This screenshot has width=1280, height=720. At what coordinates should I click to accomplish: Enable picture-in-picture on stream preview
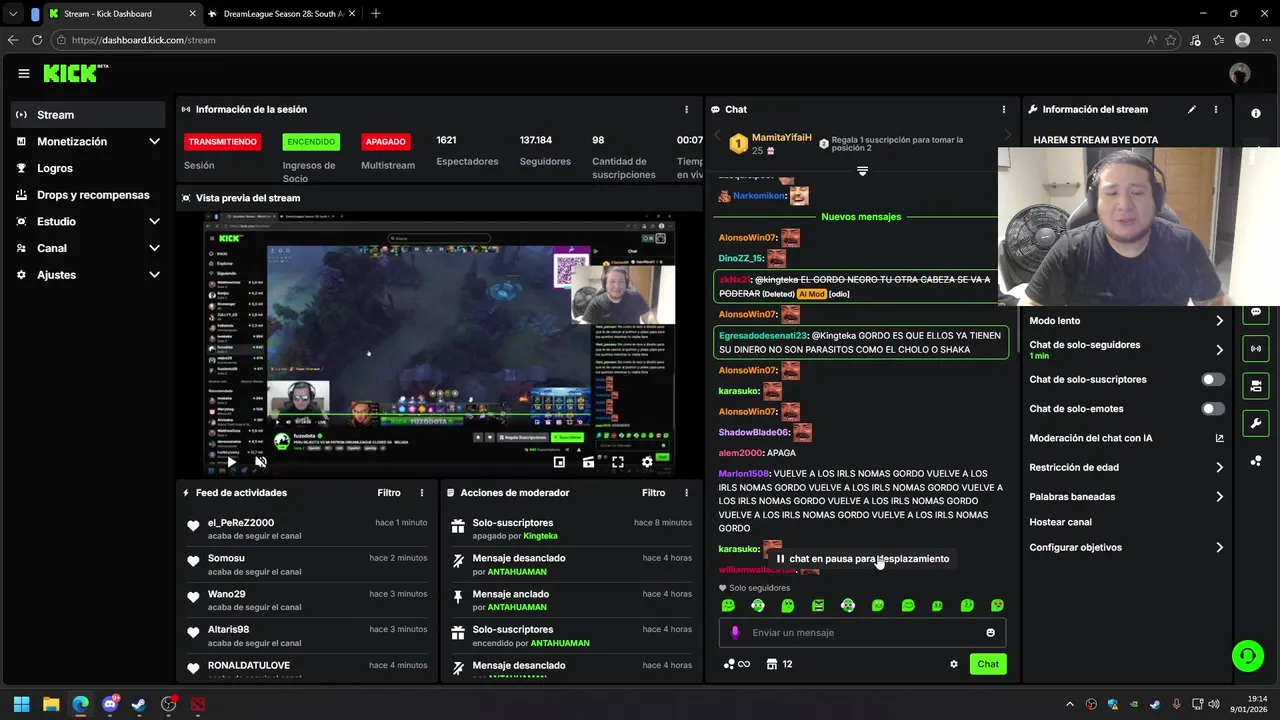[x=559, y=462]
